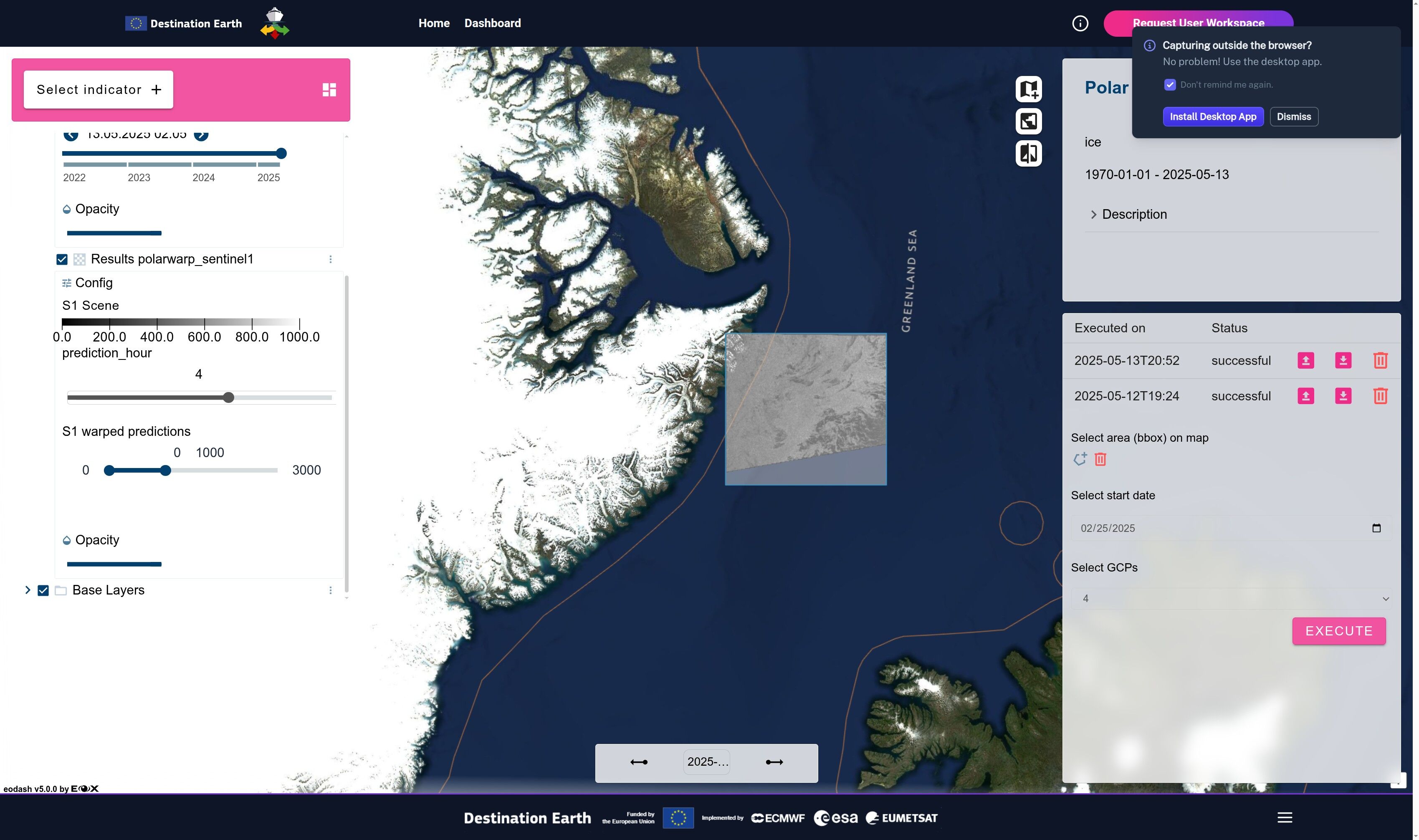
Task: Click the add map layer icon
Action: [x=1028, y=89]
